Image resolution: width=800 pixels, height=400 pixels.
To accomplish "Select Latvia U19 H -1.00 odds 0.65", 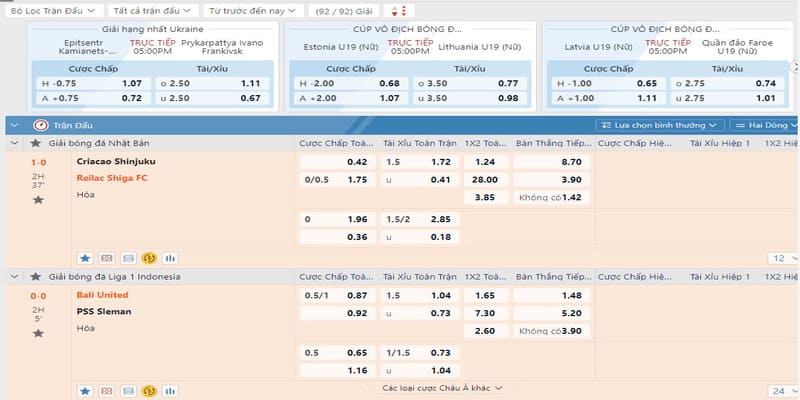I will [x=609, y=84].
